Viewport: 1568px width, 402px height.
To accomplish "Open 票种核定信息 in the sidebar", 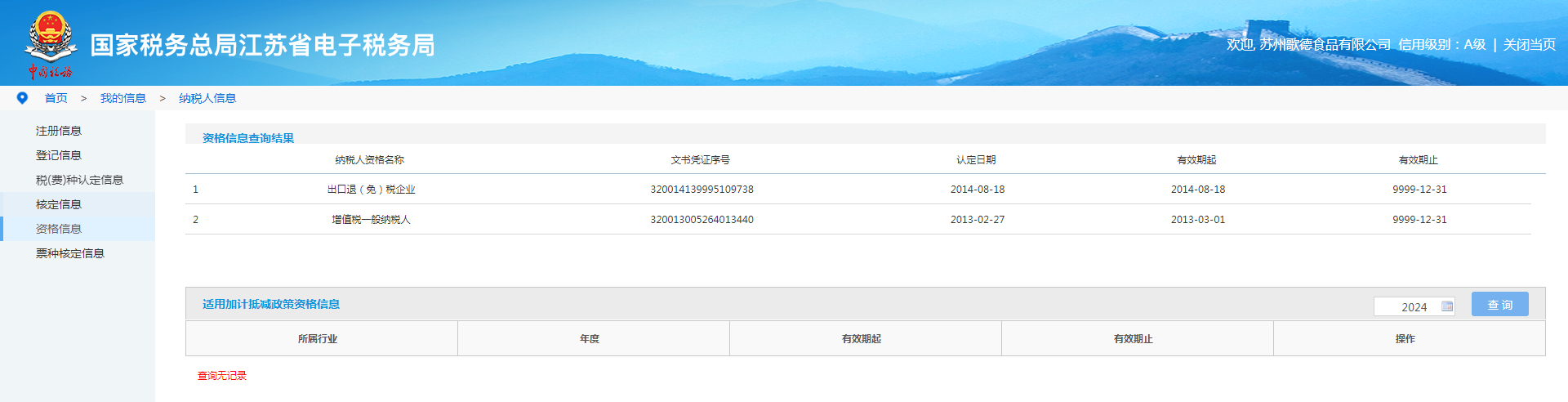I will pyautogui.click(x=70, y=253).
